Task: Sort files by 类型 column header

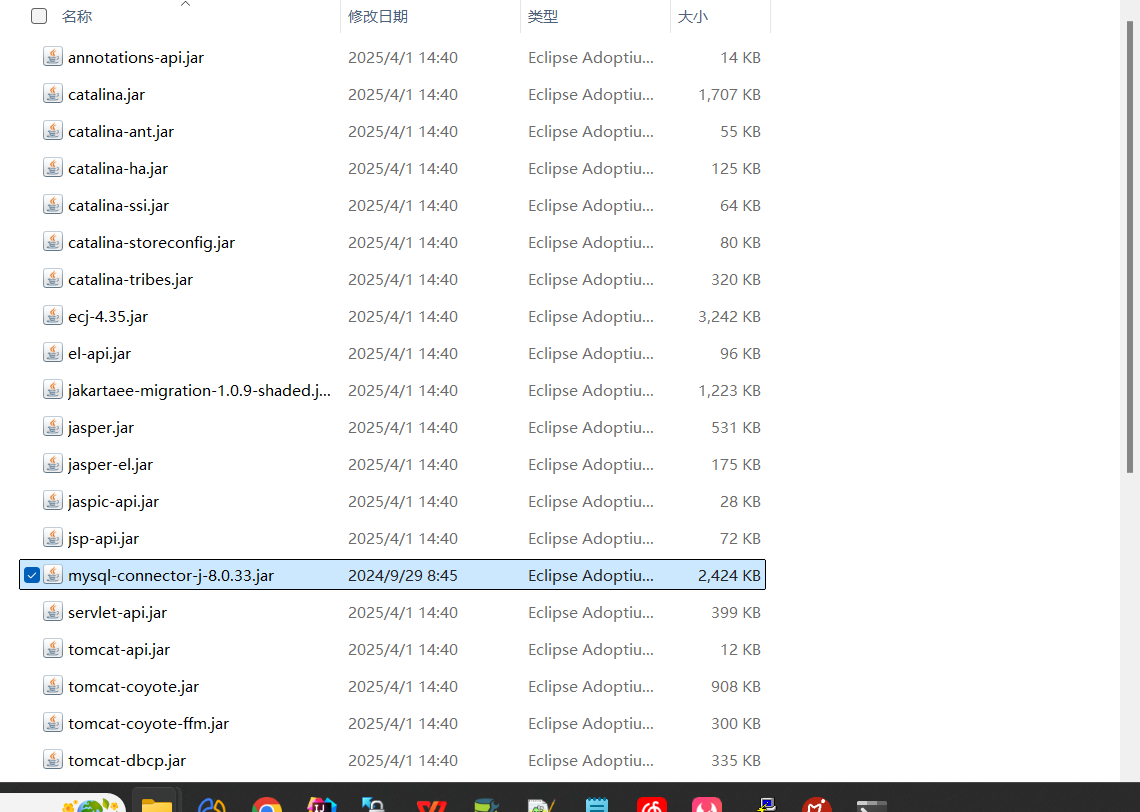Action: click(x=543, y=17)
